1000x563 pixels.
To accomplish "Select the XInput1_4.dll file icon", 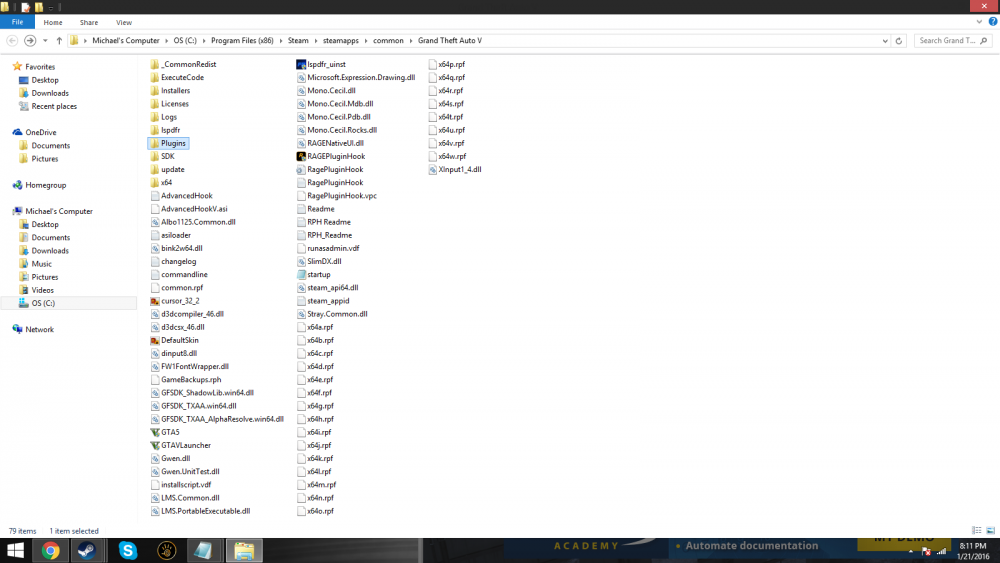I will coord(432,170).
